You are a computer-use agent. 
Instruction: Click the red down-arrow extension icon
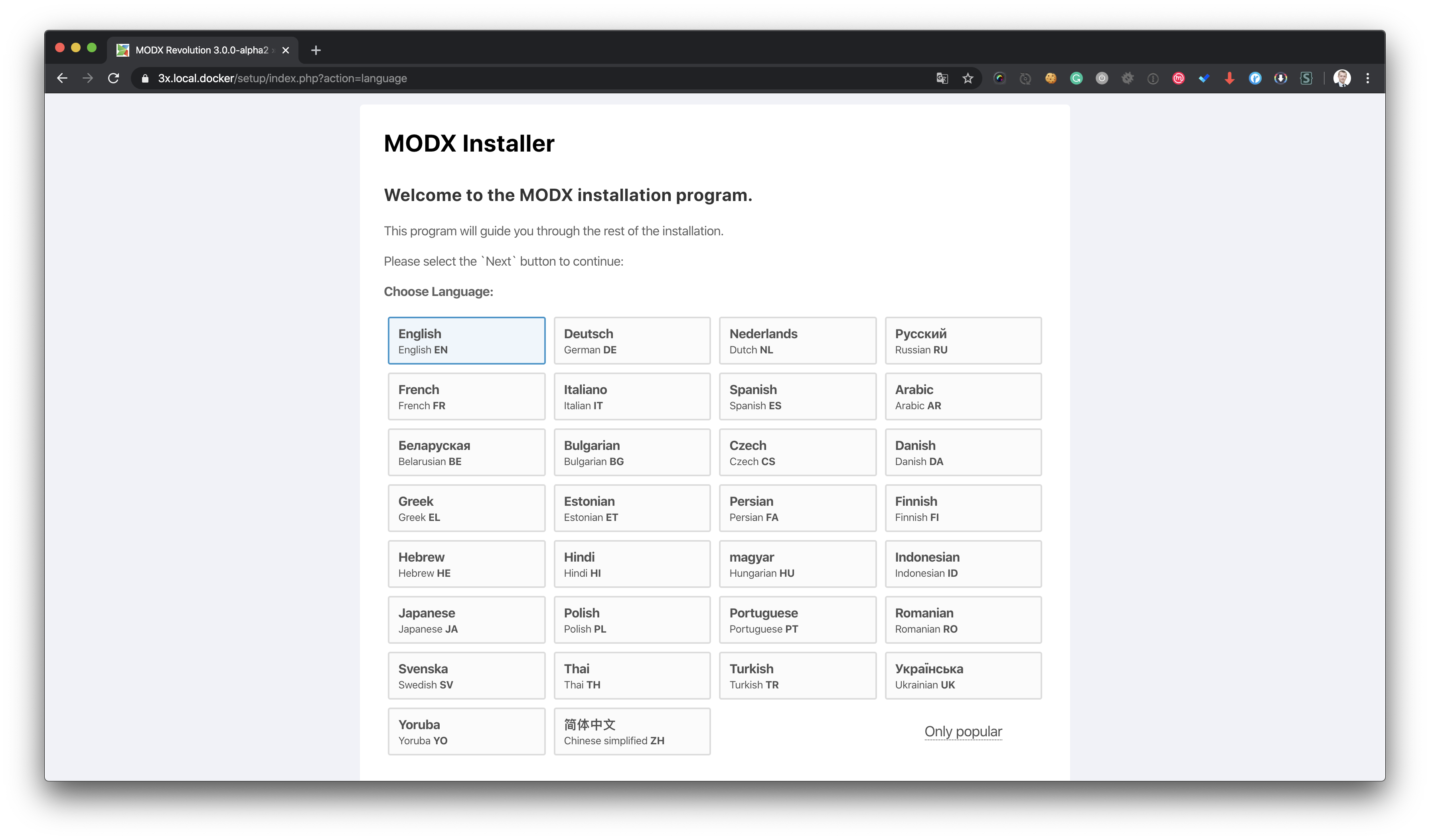(1229, 78)
